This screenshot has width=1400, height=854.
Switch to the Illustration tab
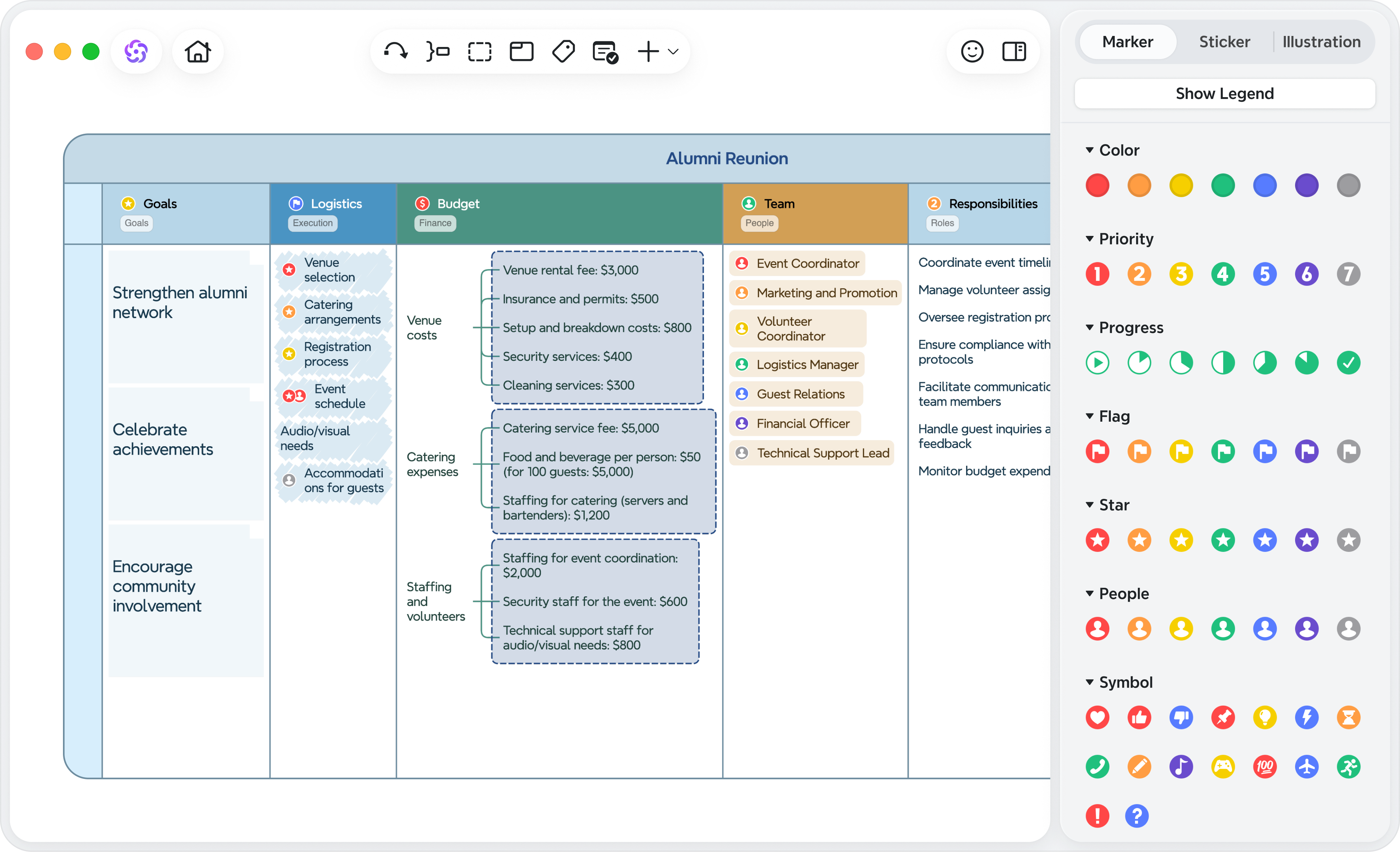(1321, 42)
